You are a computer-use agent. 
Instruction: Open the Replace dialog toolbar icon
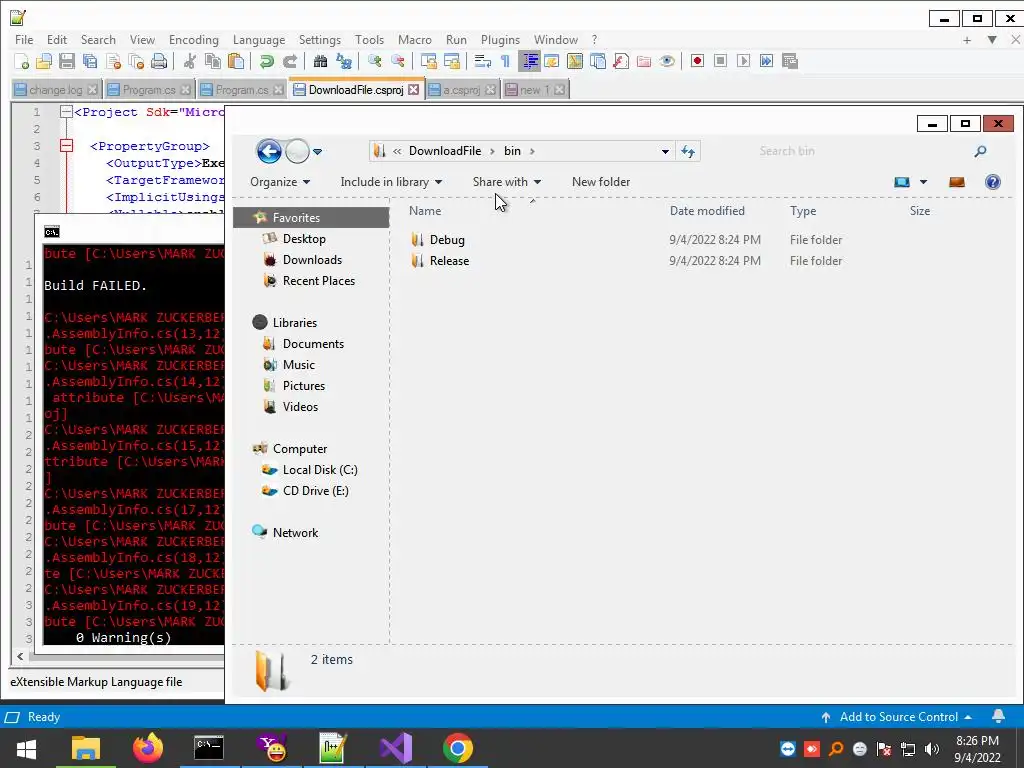coord(344,61)
